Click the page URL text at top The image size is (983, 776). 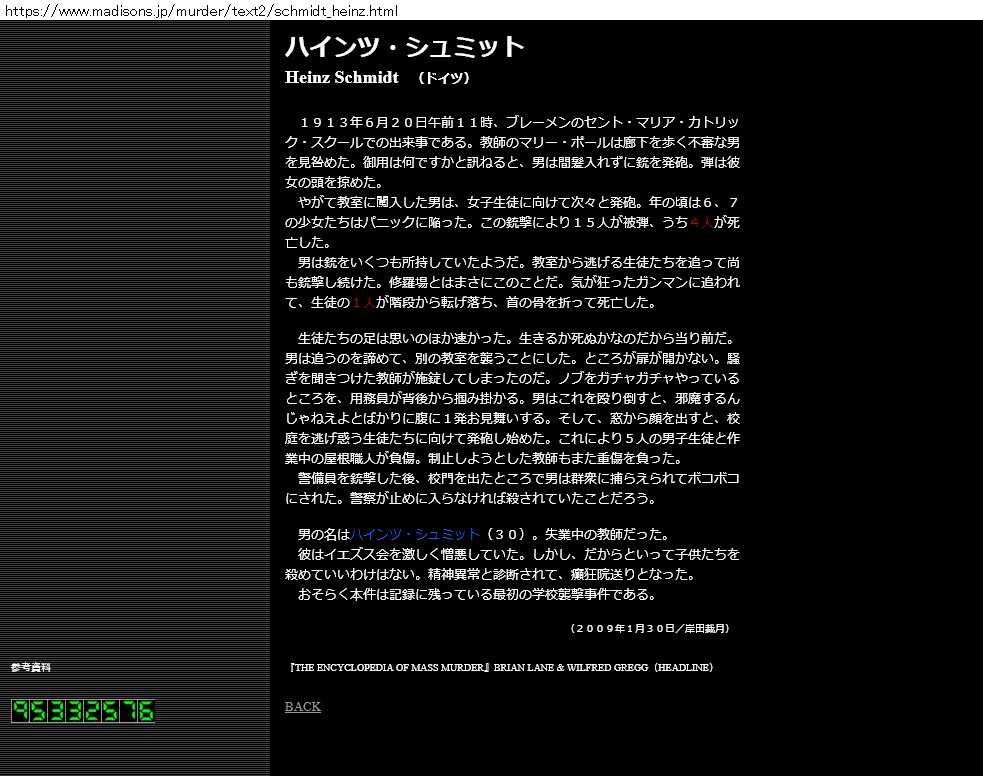tap(200, 11)
